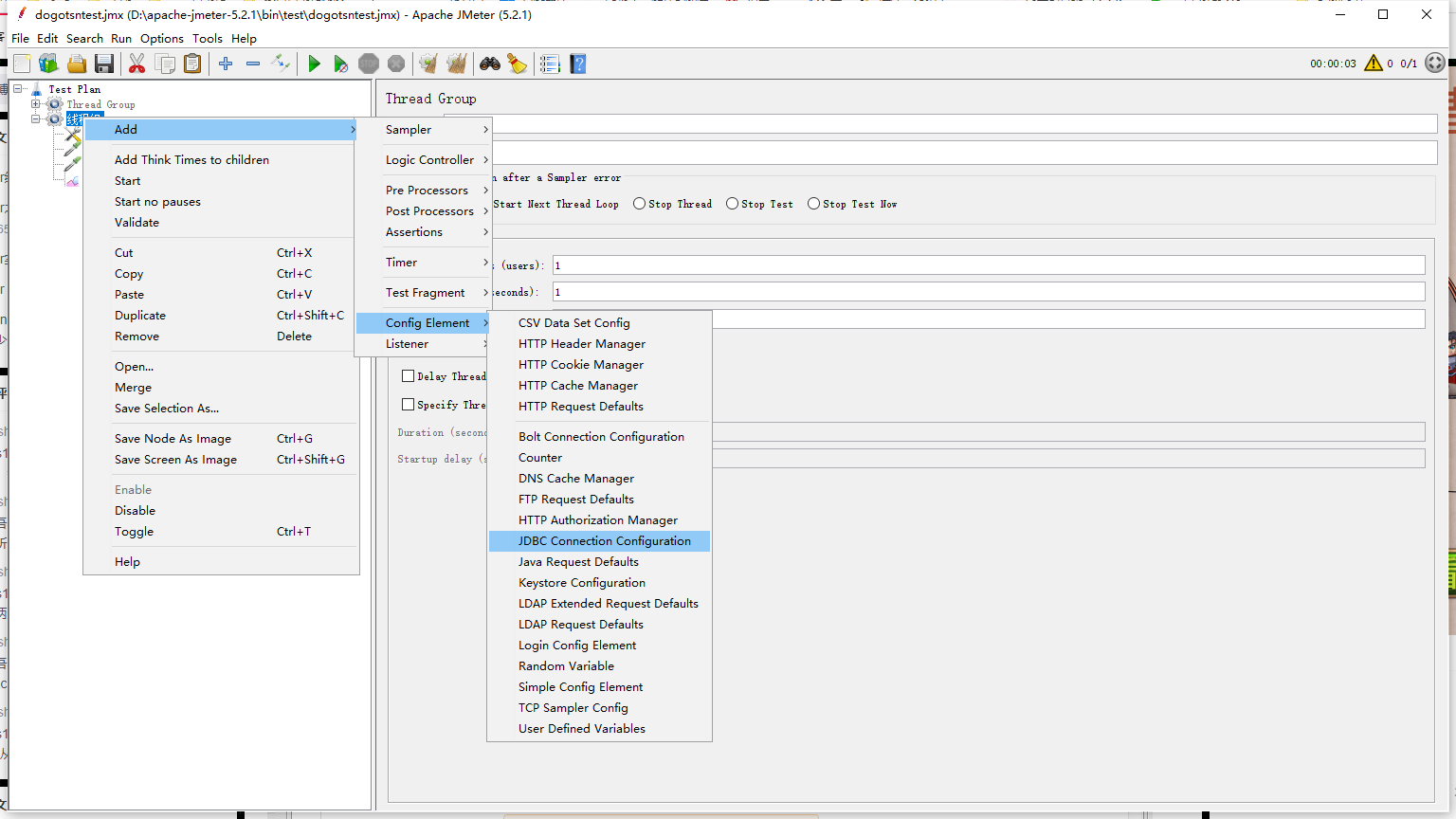Screen dimensions: 1456x819
Task: Click the ramp-up seconds input field
Action: point(989,292)
